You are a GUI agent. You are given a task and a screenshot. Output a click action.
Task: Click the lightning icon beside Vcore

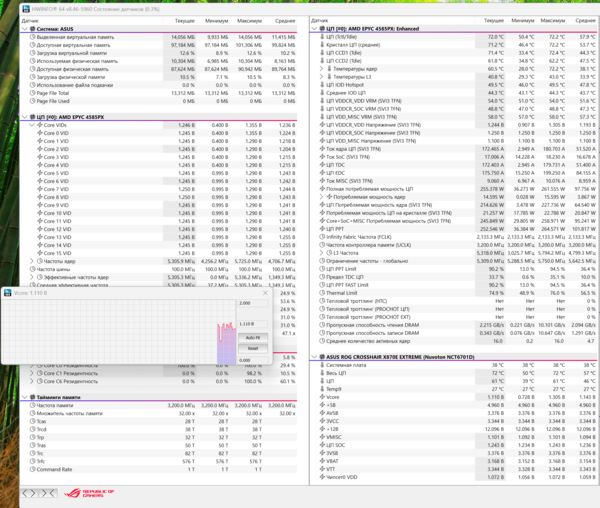[322, 397]
